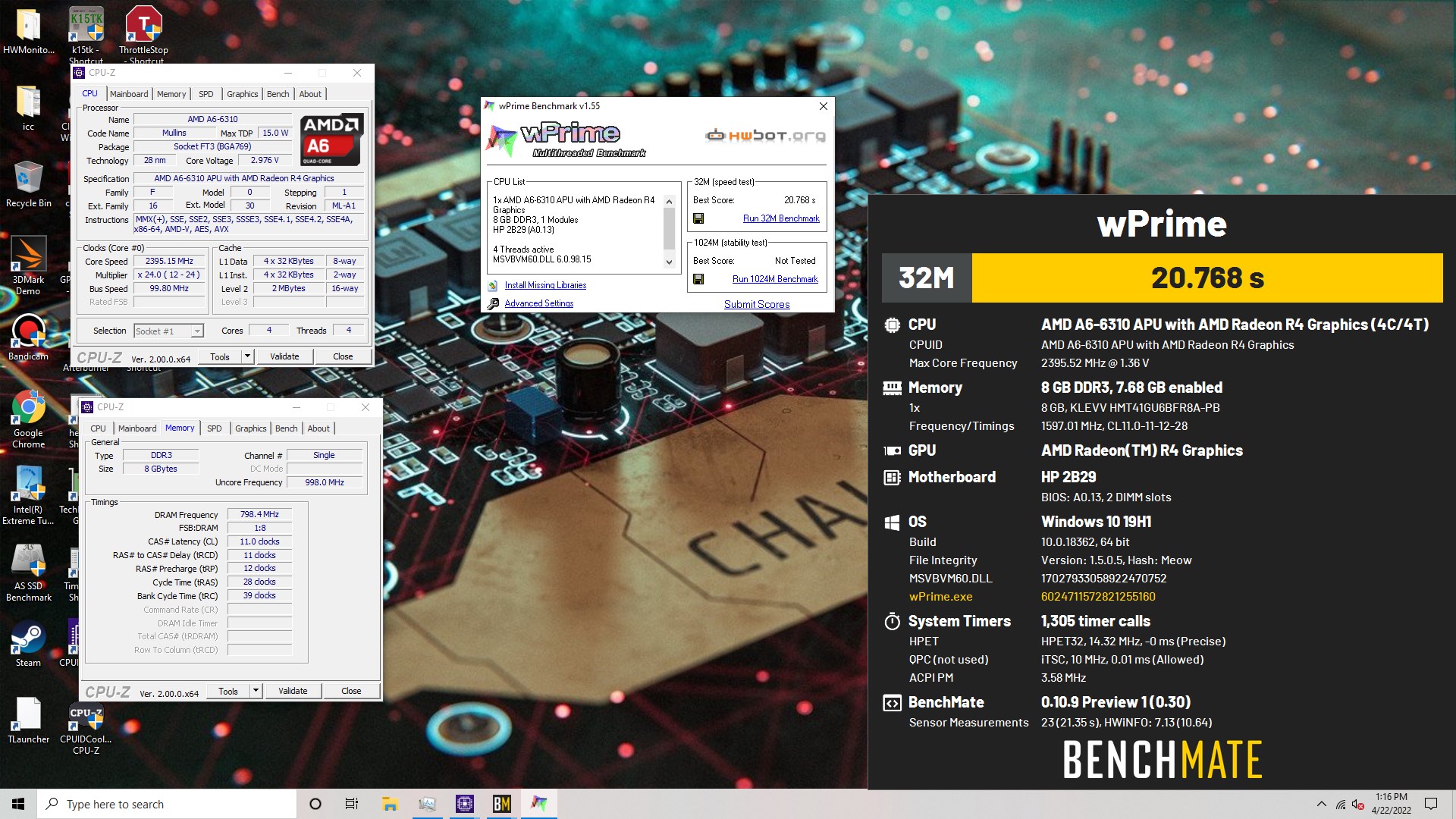
Task: Switch to CPU tab in lower CPU-Z window
Action: click(99, 428)
